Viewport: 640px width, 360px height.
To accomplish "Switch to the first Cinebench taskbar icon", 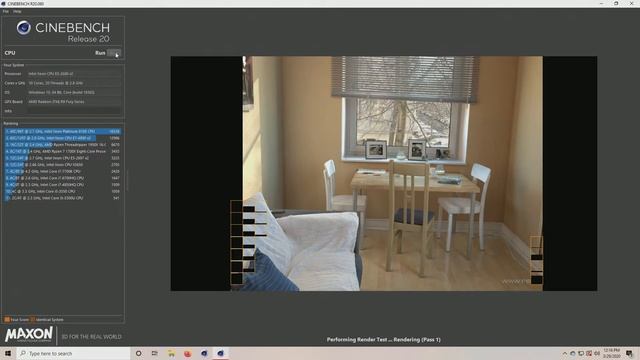I will pyautogui.click(x=204, y=353).
